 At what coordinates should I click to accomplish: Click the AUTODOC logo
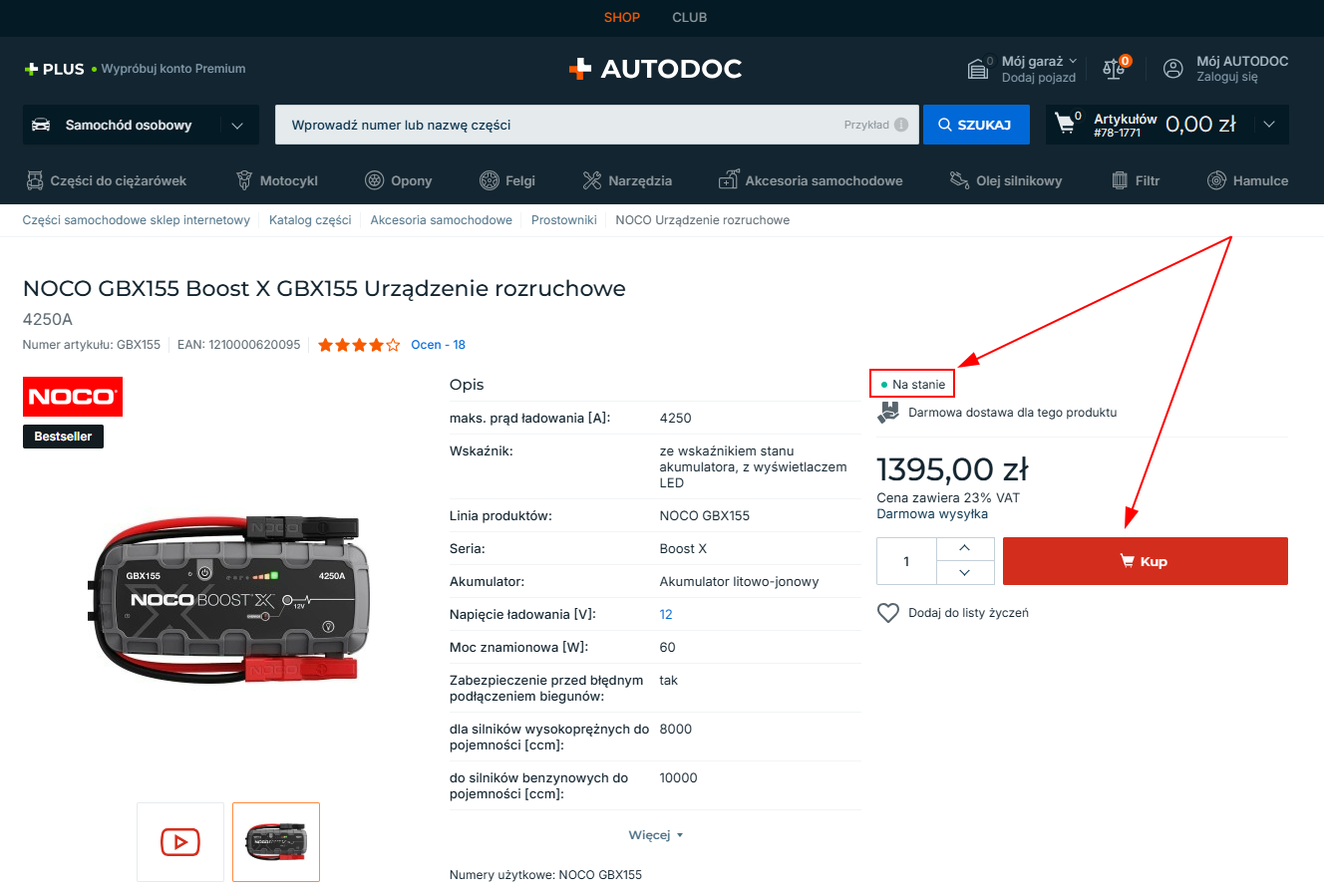coord(655,69)
